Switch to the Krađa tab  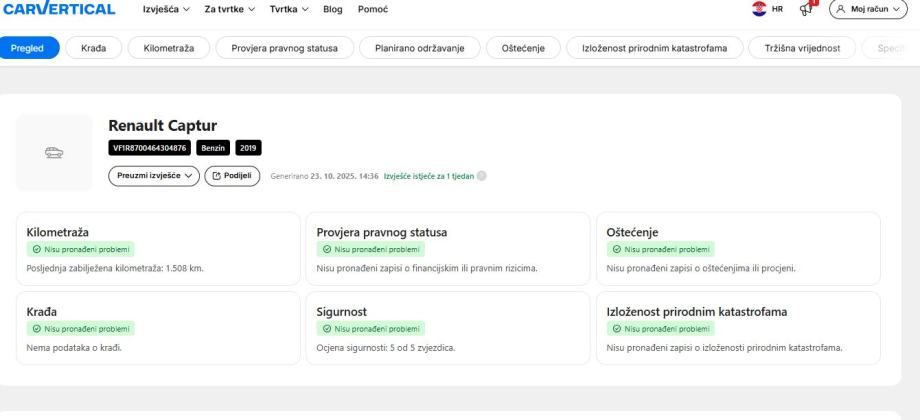(x=93, y=48)
